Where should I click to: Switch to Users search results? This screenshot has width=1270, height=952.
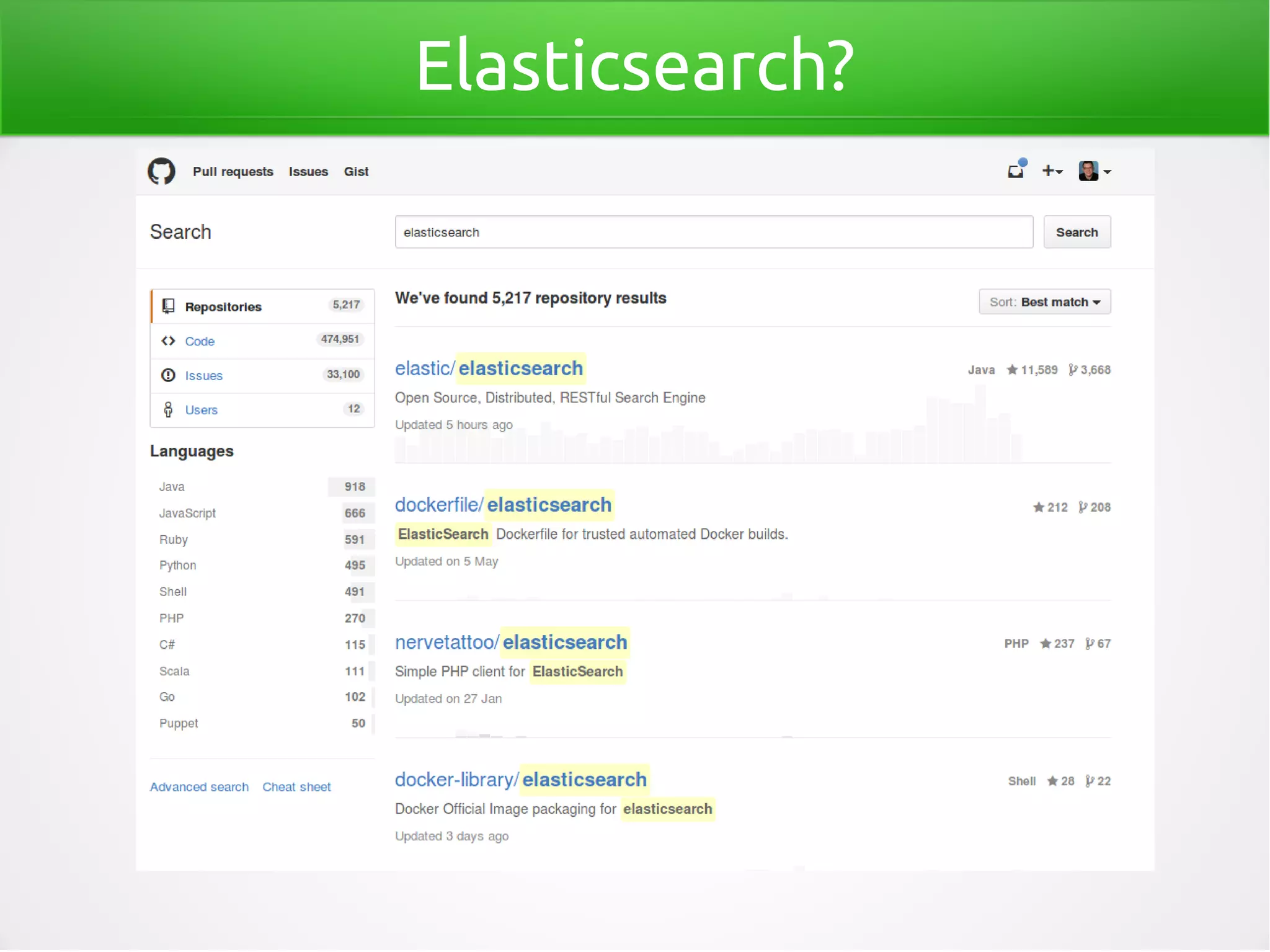(262, 410)
